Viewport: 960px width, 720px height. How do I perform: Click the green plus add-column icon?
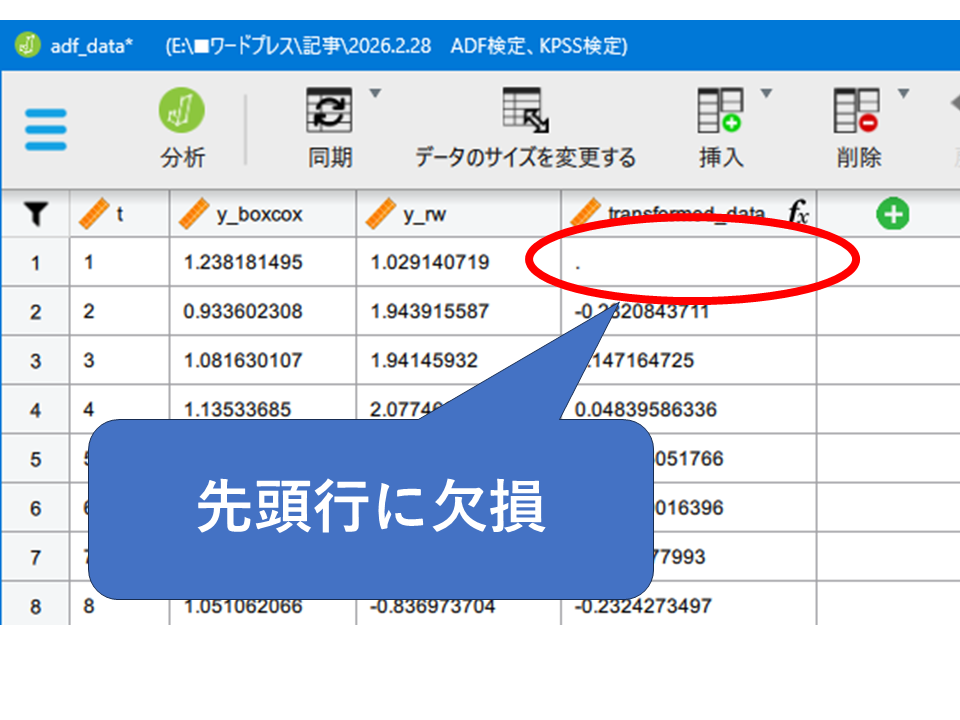coord(892,213)
